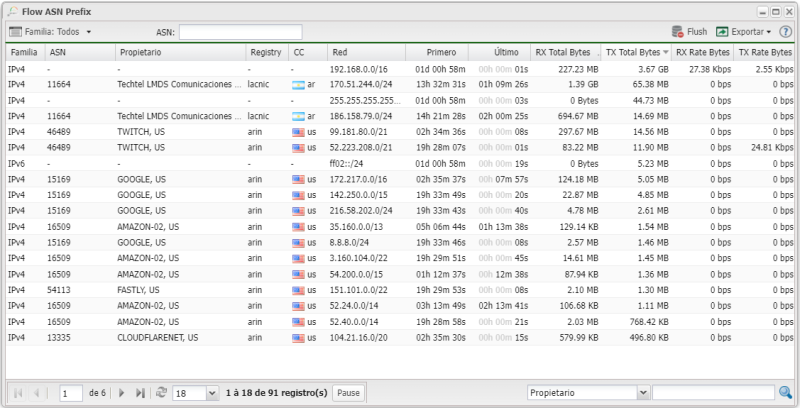Click the US flag for 99.181.80.0/21

tap(298, 132)
